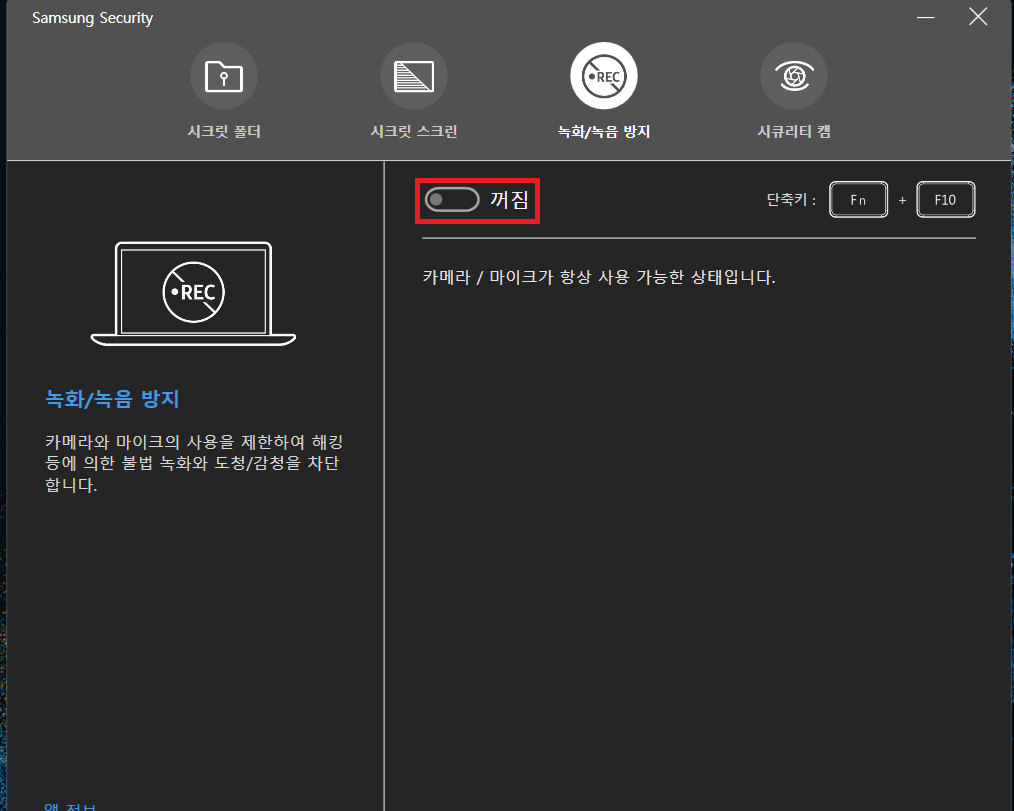
Task: Minimize the Samsung Security window
Action: coord(925,17)
